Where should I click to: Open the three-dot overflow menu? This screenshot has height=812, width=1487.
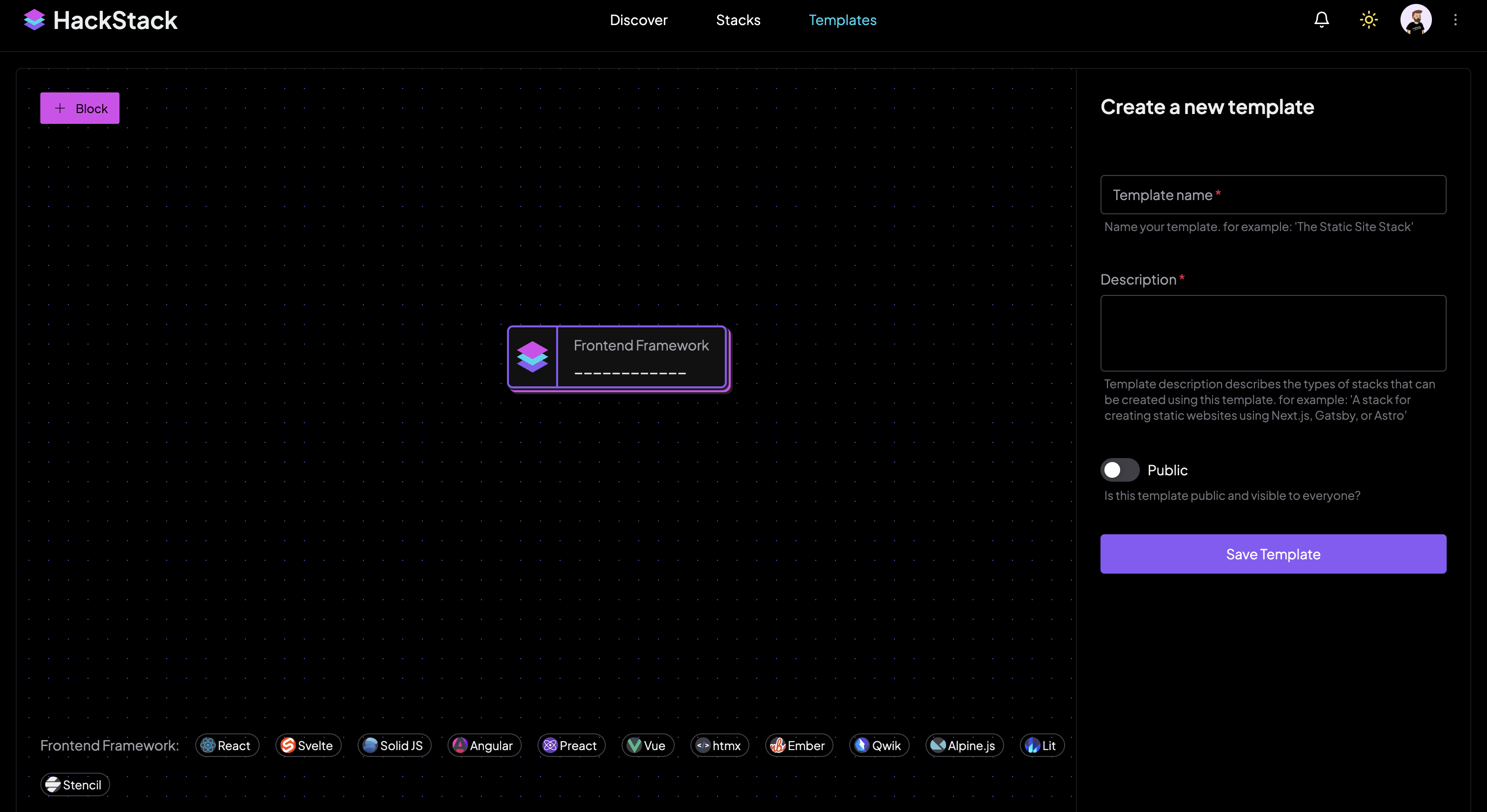(x=1456, y=19)
